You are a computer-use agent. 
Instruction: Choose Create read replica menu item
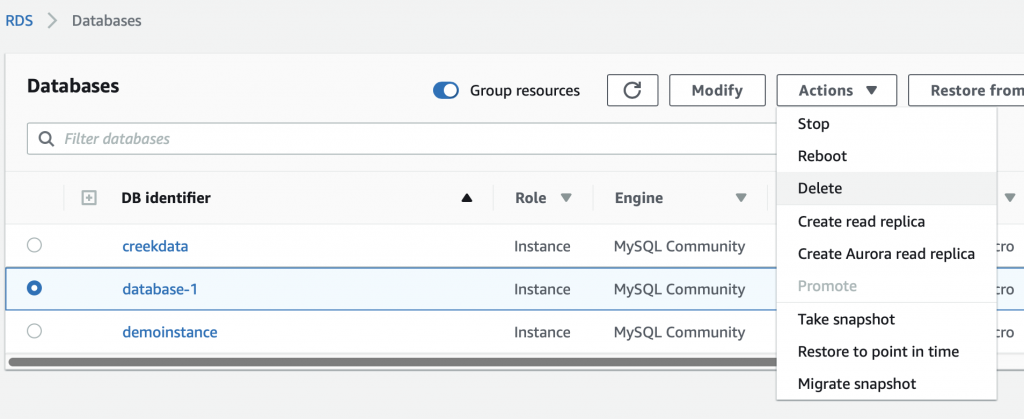coord(886,222)
